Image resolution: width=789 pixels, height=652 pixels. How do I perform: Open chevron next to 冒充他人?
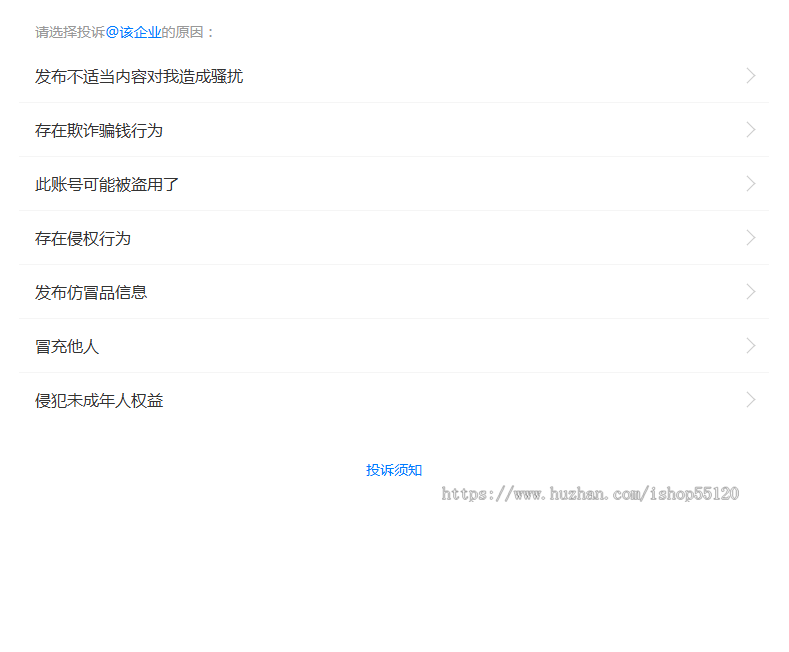point(751,346)
